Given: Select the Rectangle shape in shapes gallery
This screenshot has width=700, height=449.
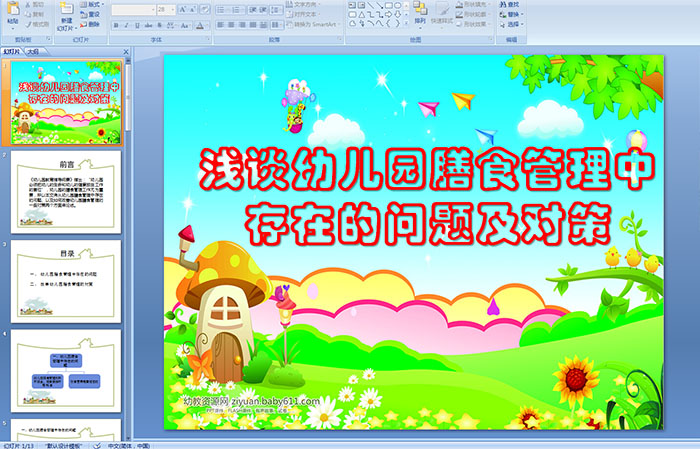Looking at the screenshot, I should (389, 5).
